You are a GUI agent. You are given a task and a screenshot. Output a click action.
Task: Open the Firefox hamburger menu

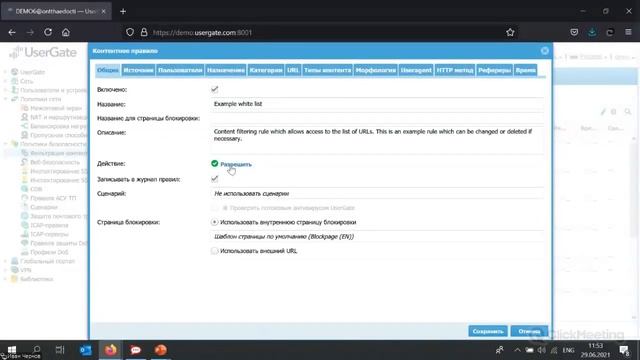click(x=628, y=32)
